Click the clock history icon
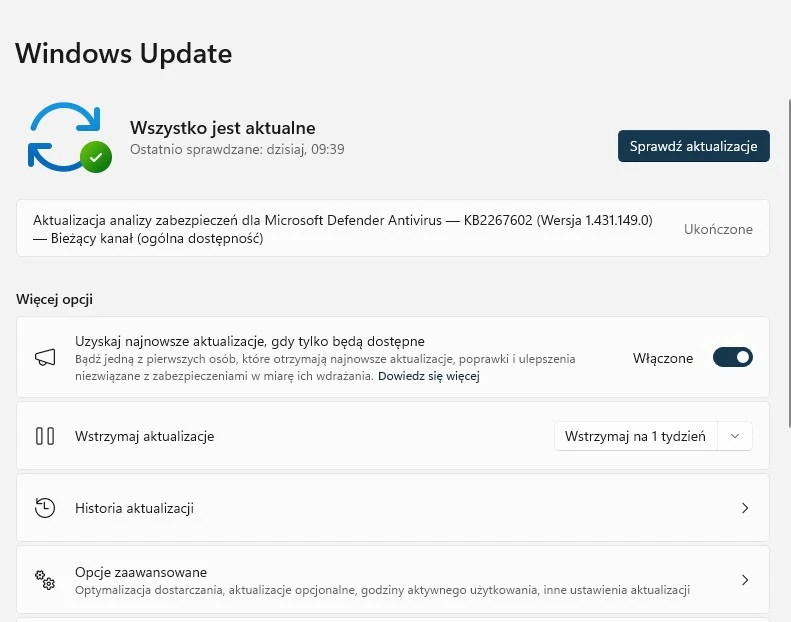 coord(45,507)
